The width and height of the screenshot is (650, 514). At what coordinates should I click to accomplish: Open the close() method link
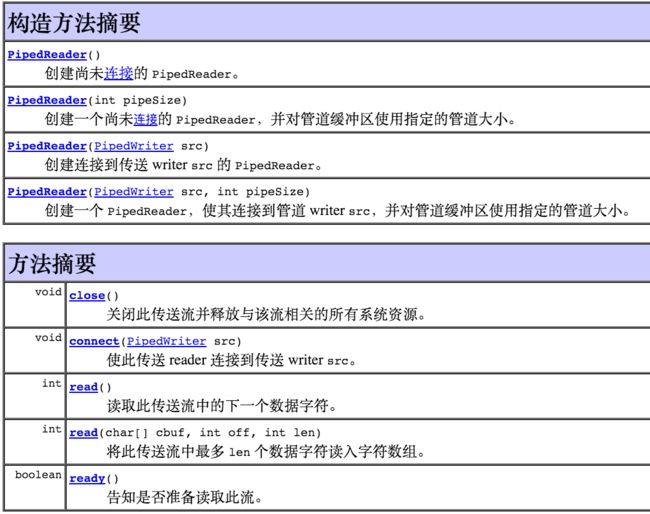(87, 296)
